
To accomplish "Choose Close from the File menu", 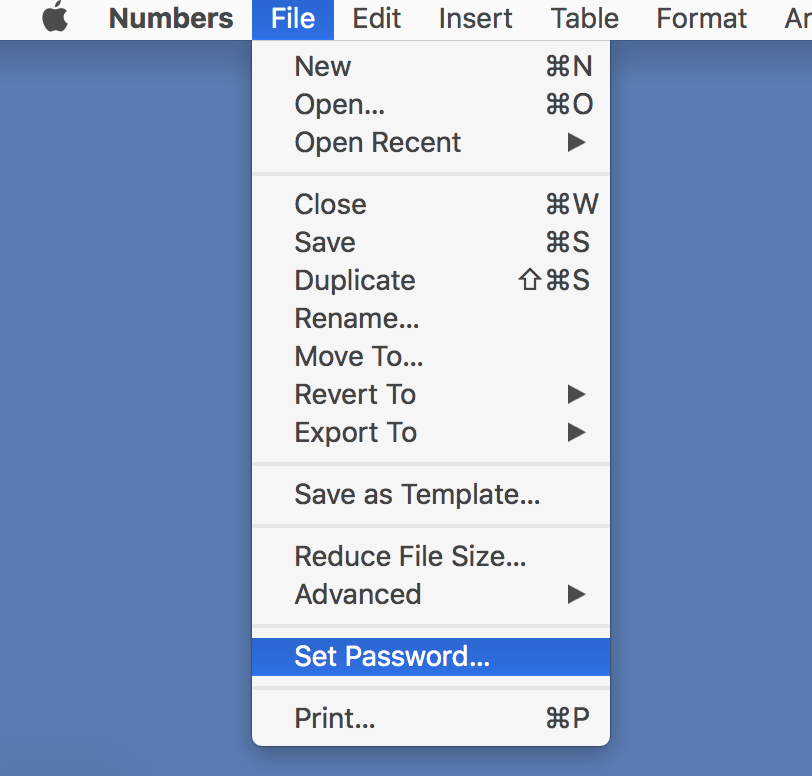I will pyautogui.click(x=431, y=204).
